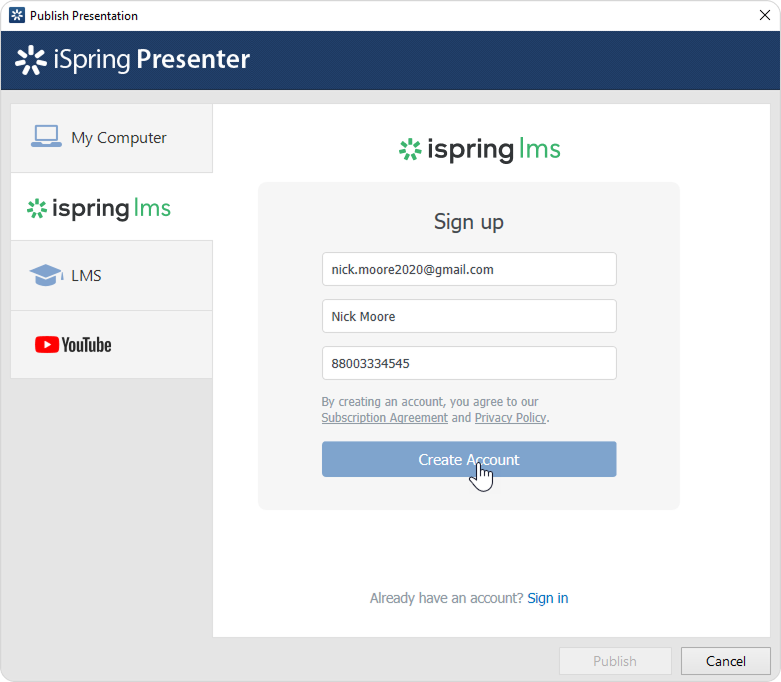Select the ispring lms sidebar tab

coord(112,208)
